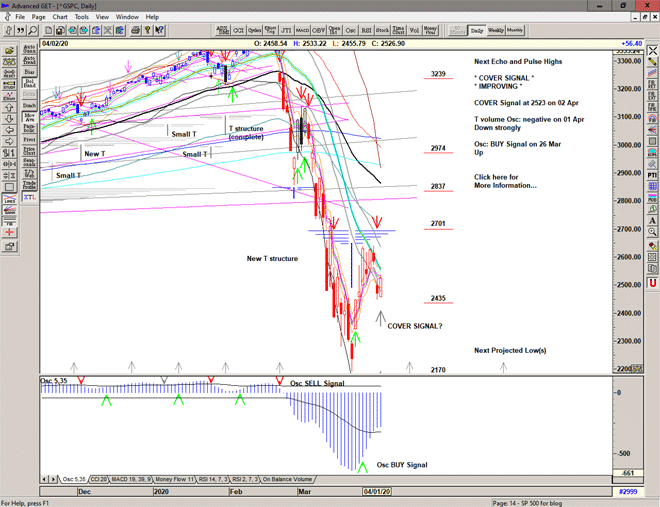The width and height of the screenshot is (660, 507).
Task: Toggle the Auto Gann study button
Action: 29,49
